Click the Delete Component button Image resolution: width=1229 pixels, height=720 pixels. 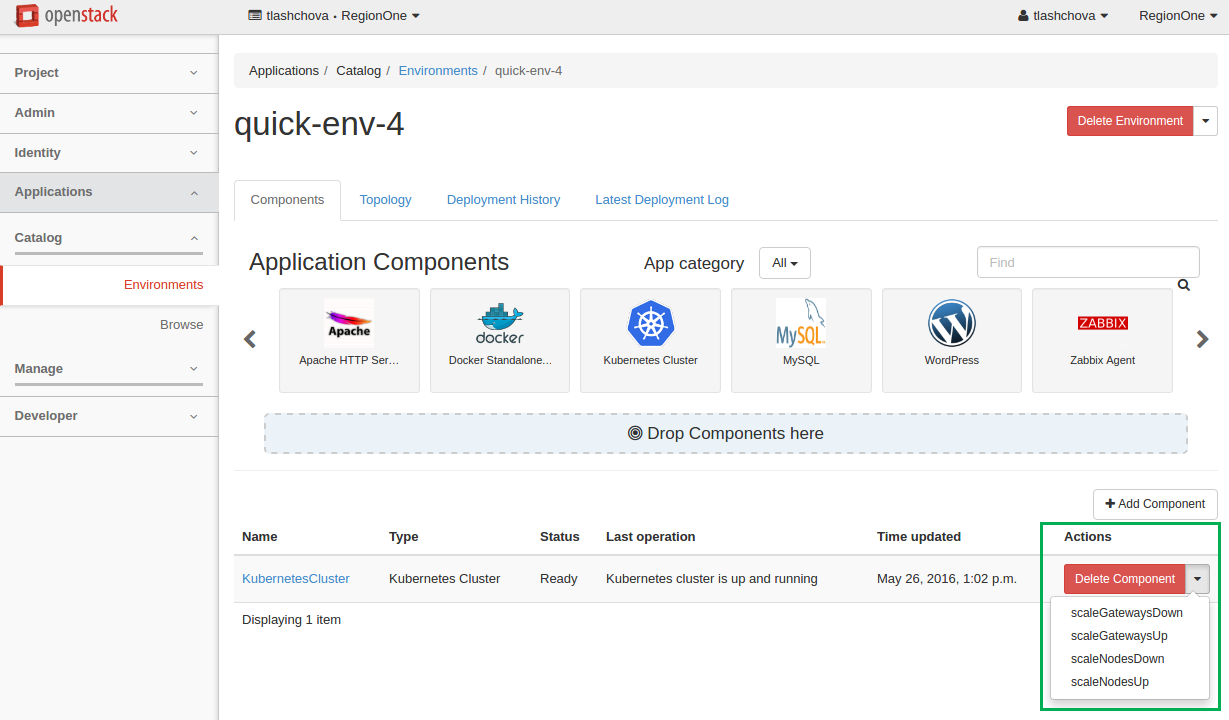[1124, 579]
